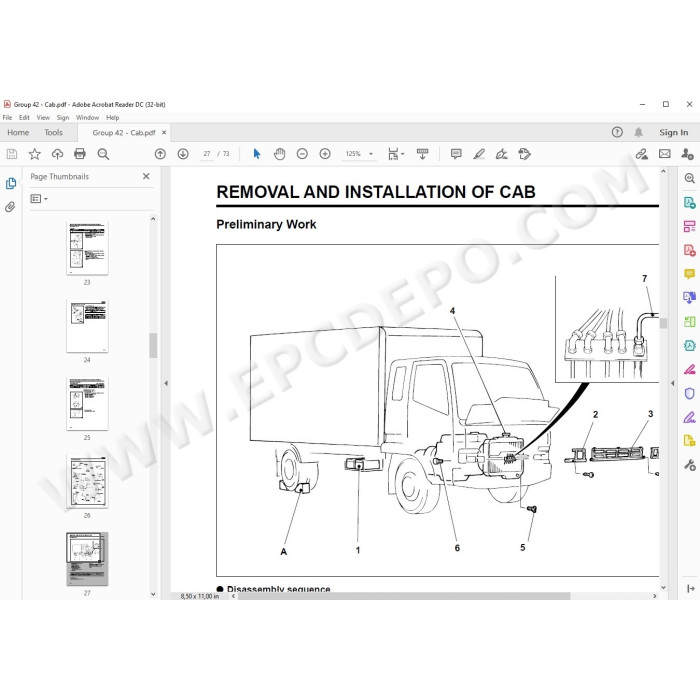Screen dimensions: 700x700
Task: Share a link to the file
Action: click(642, 154)
